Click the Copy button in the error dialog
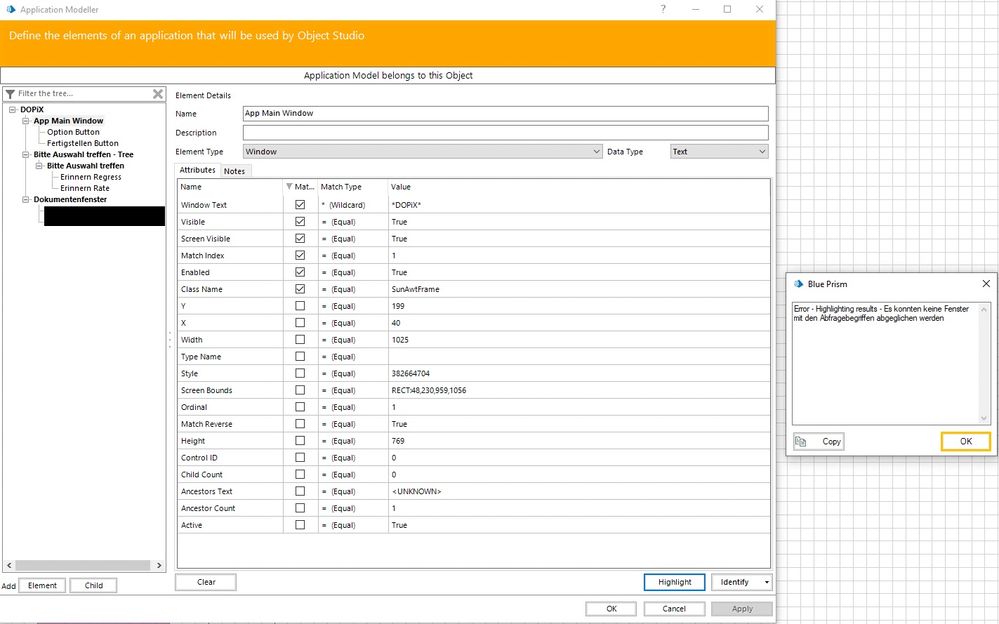Screen dimensions: 999x624 [819, 441]
